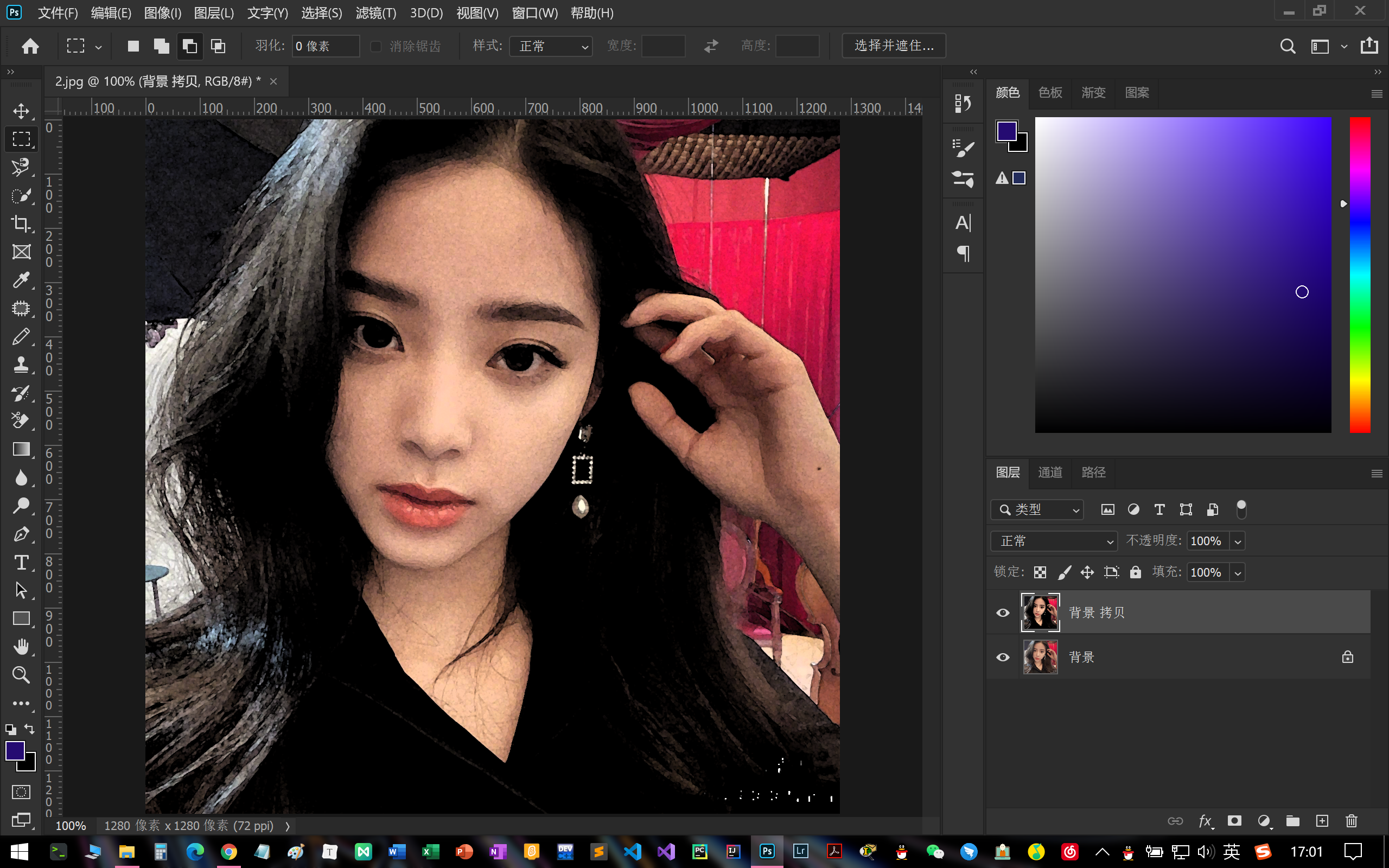
Task: Select the Move tool
Action: [x=21, y=111]
